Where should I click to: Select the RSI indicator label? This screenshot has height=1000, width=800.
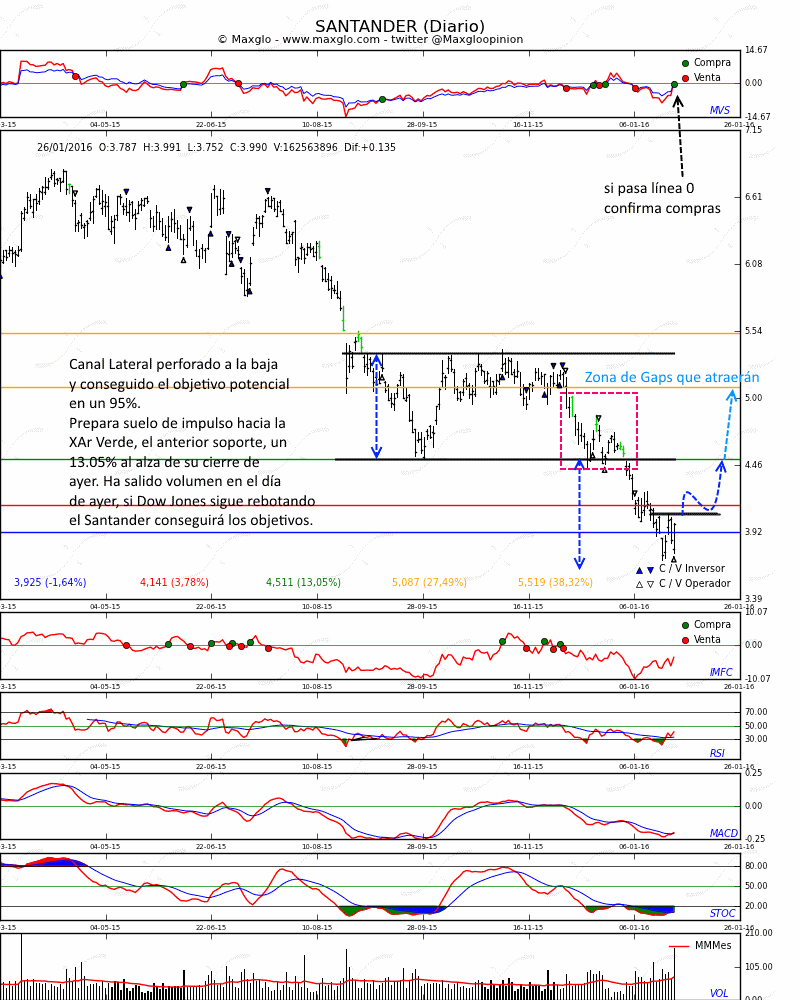coord(717,754)
